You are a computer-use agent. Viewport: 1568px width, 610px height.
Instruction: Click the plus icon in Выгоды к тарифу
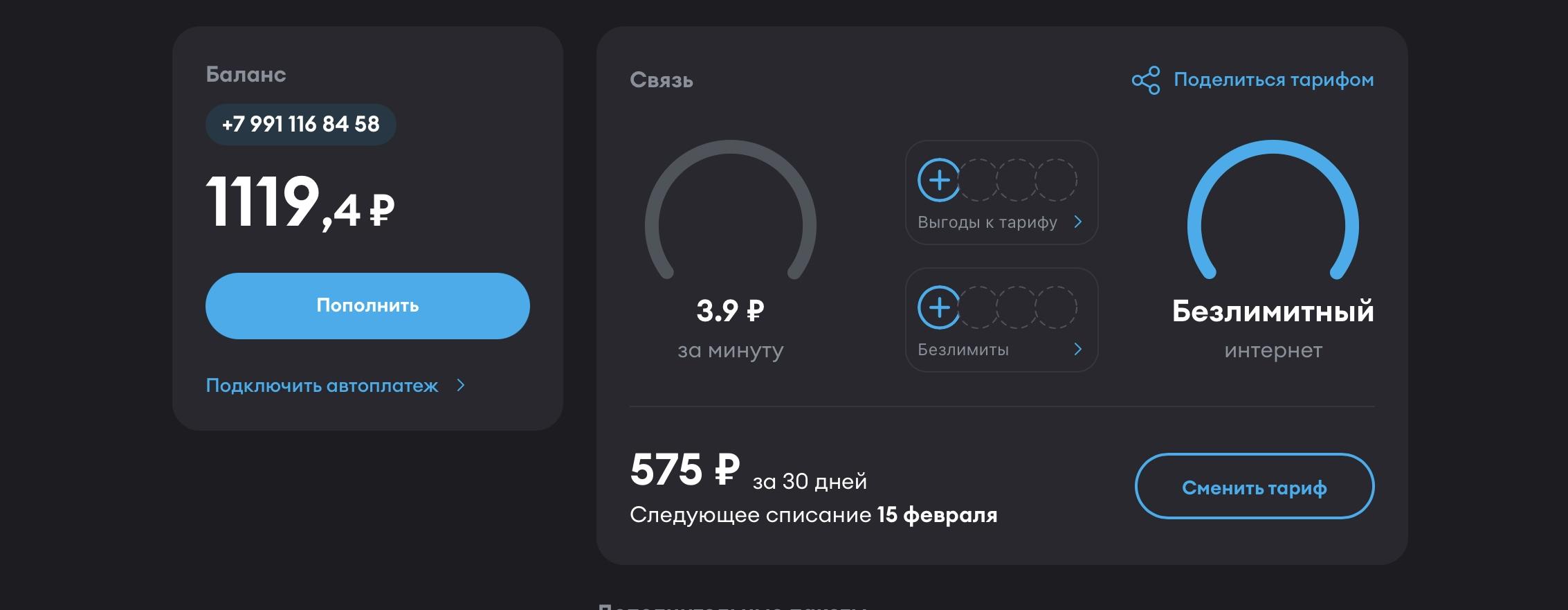tap(939, 180)
